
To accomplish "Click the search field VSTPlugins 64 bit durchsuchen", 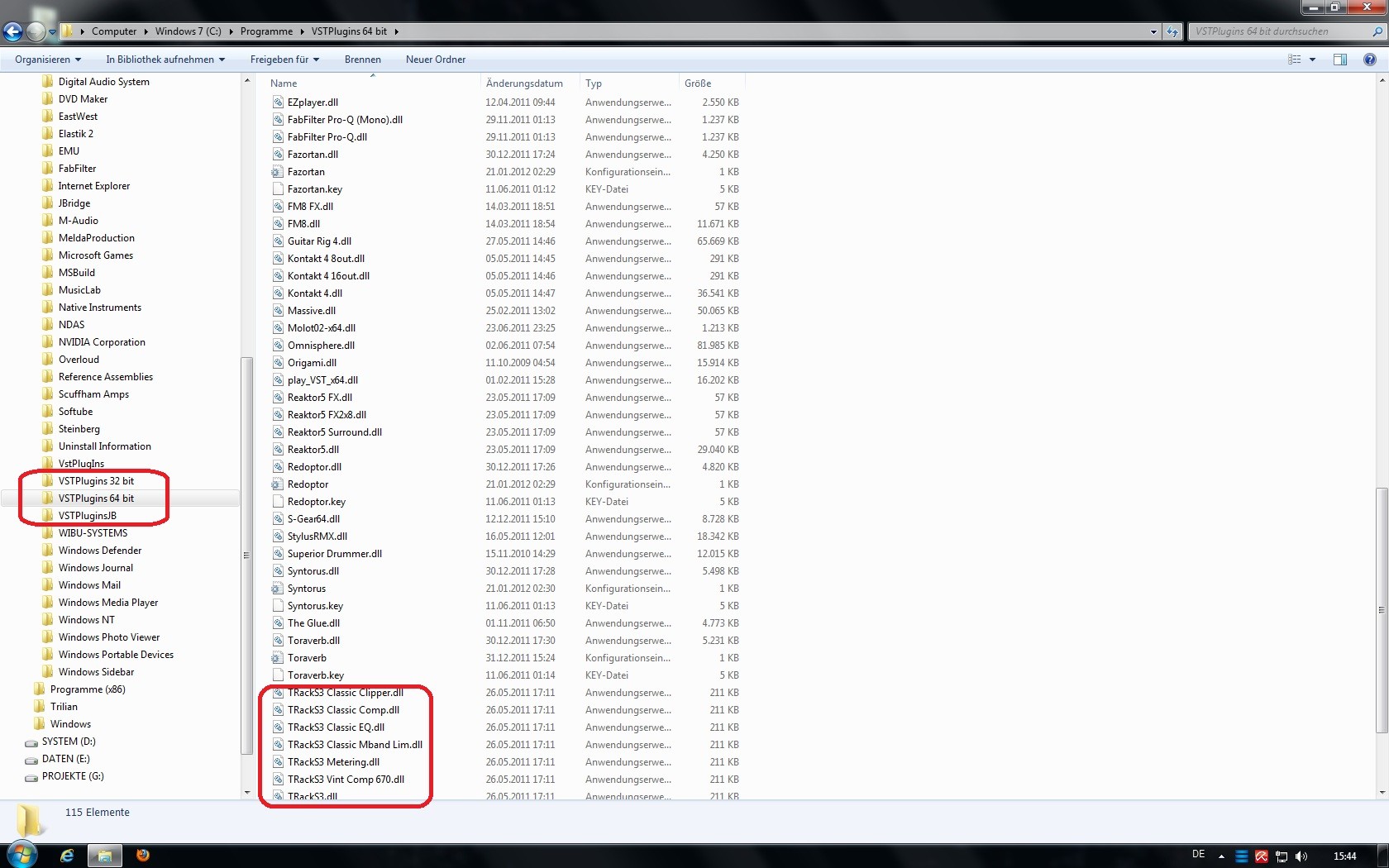I will (x=1278, y=31).
